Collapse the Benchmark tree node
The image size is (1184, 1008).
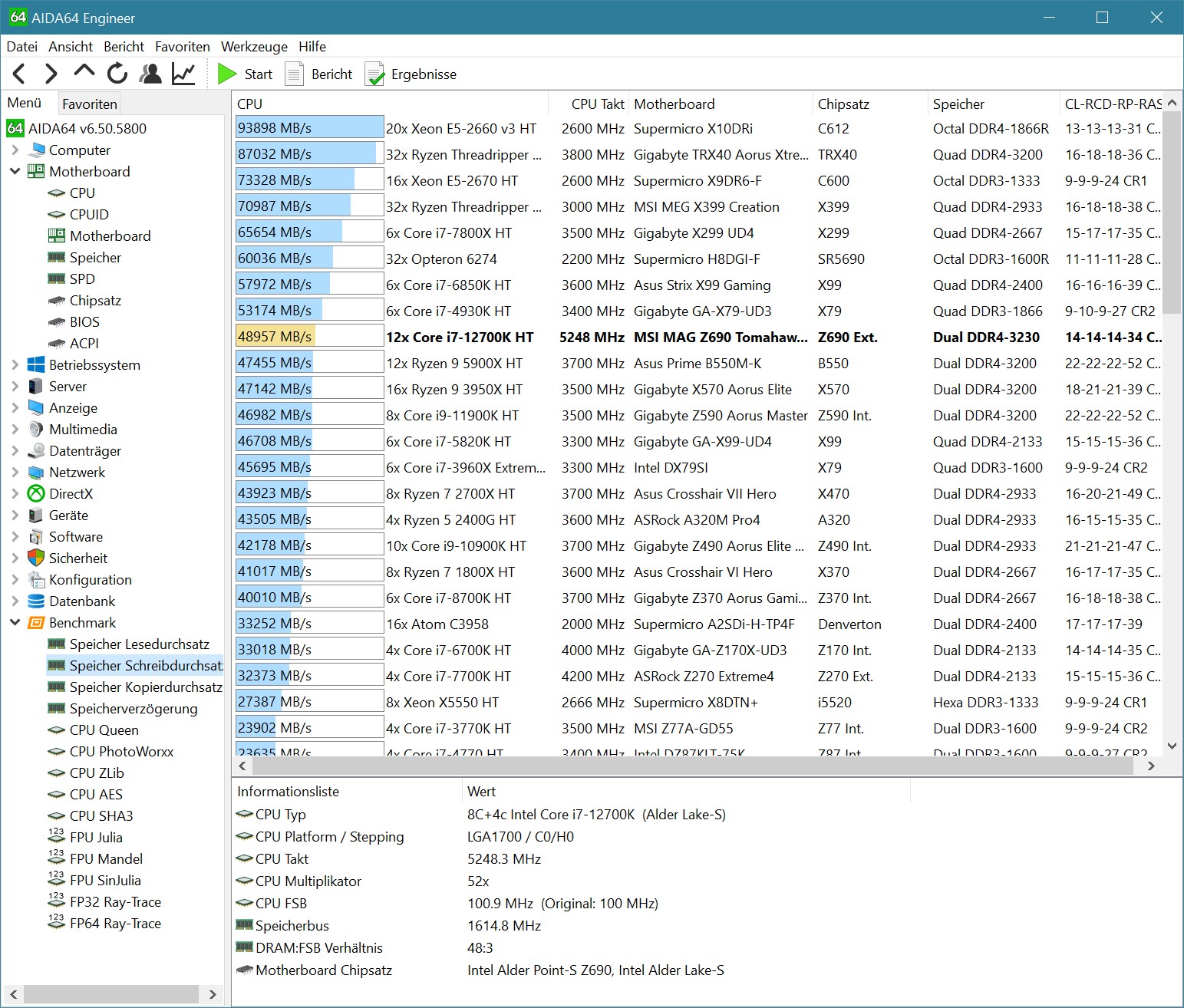[15, 622]
